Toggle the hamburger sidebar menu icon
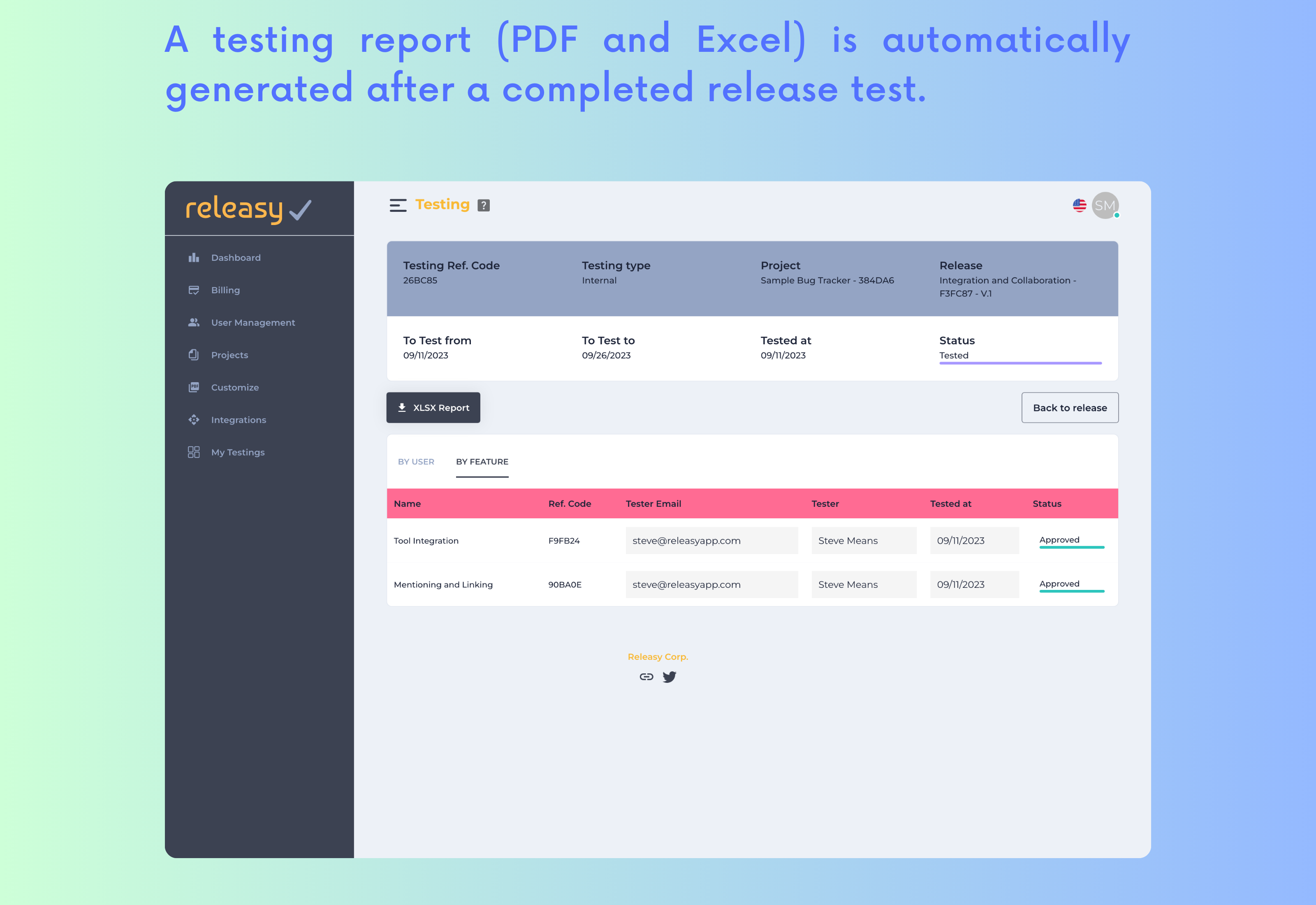Image resolution: width=1316 pixels, height=905 pixels. [x=398, y=205]
